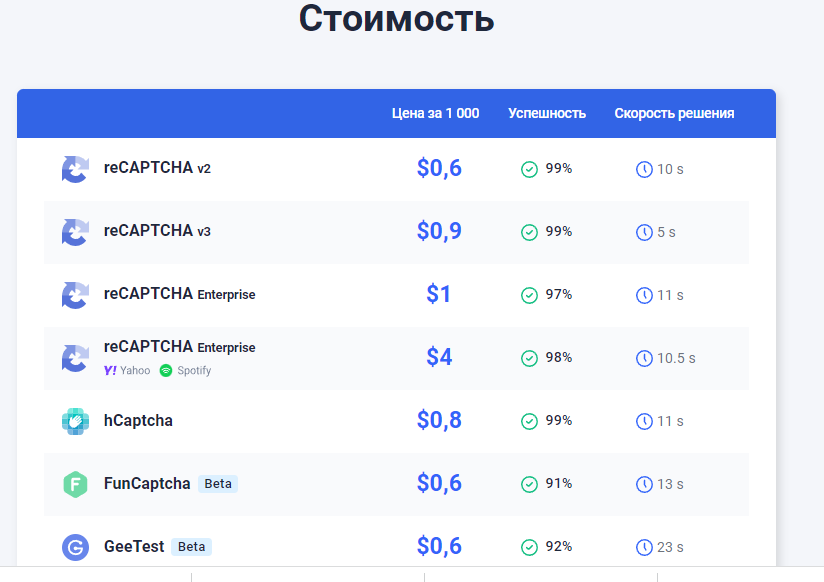Viewport: 824px width, 582px height.
Task: Click the 98% success value
Action: click(x=559, y=358)
